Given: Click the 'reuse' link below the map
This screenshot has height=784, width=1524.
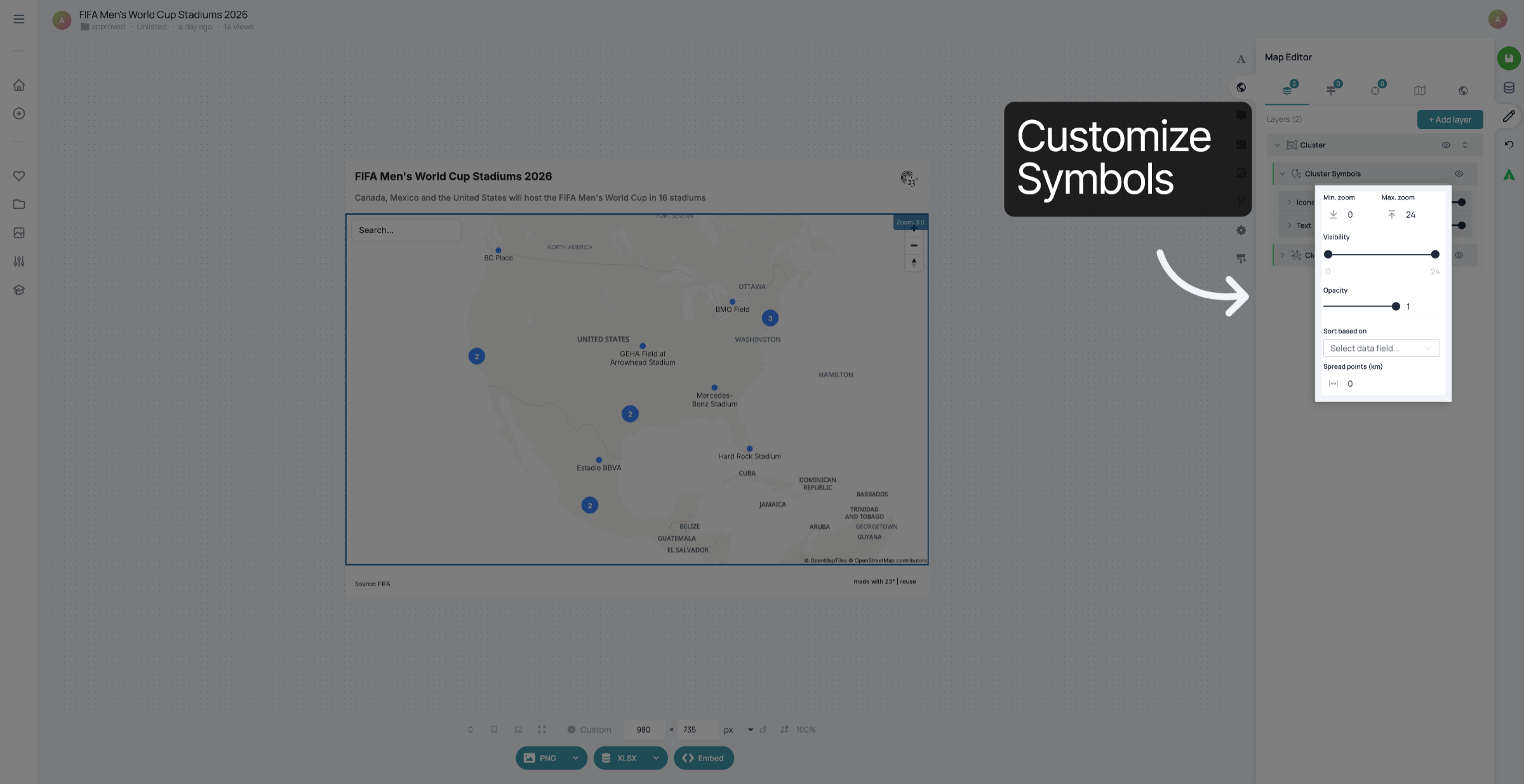Looking at the screenshot, I should (x=908, y=581).
